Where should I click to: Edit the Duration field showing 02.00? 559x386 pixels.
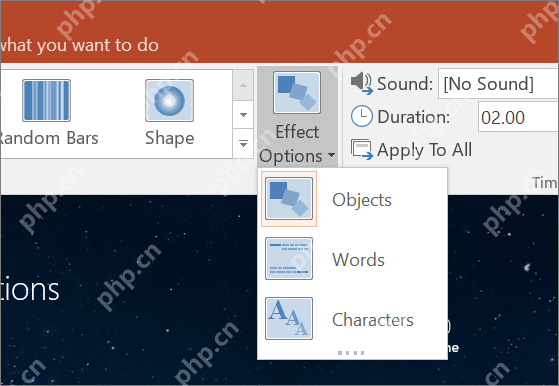click(x=518, y=117)
